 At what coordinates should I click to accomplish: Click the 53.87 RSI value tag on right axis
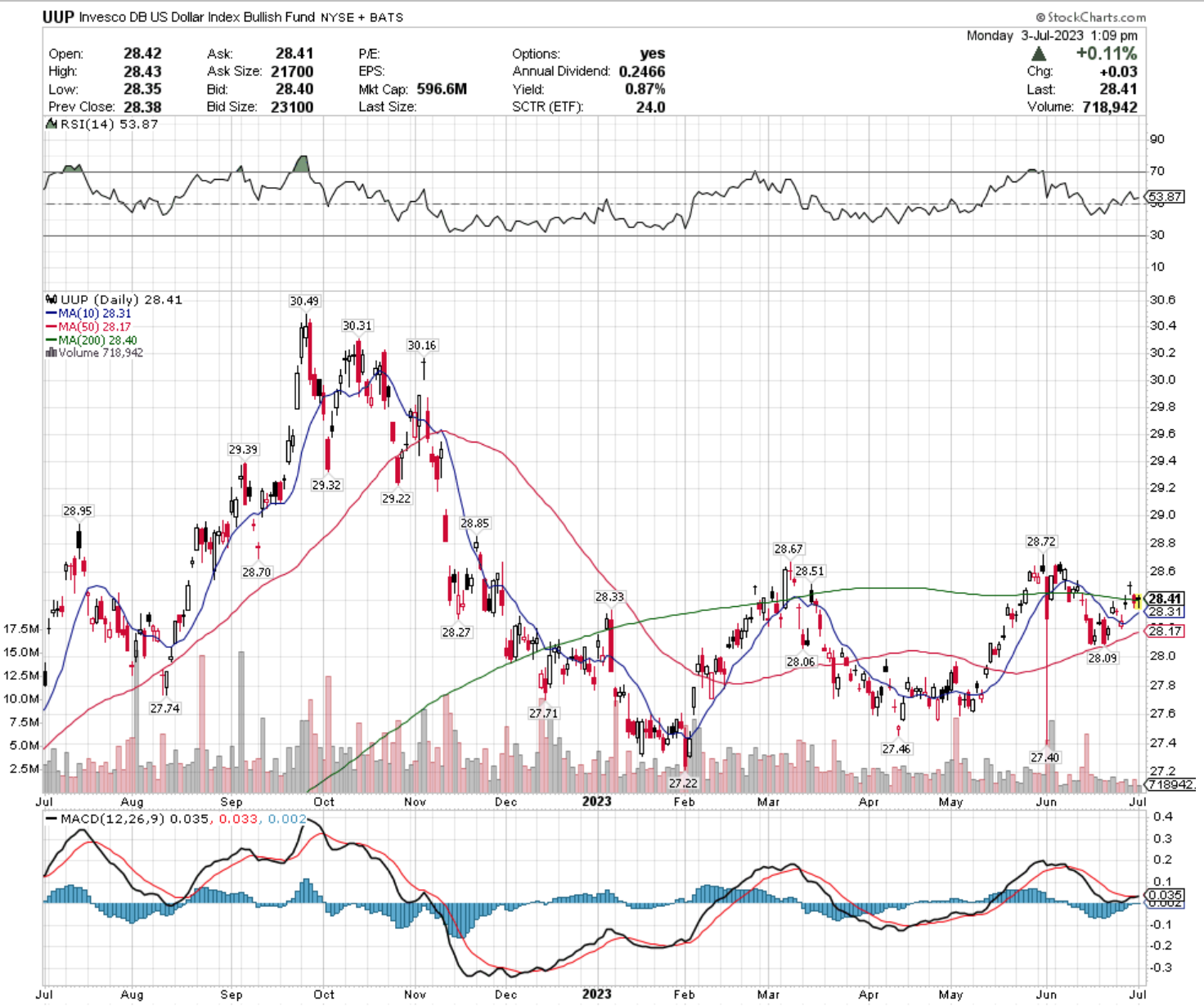point(1165,197)
